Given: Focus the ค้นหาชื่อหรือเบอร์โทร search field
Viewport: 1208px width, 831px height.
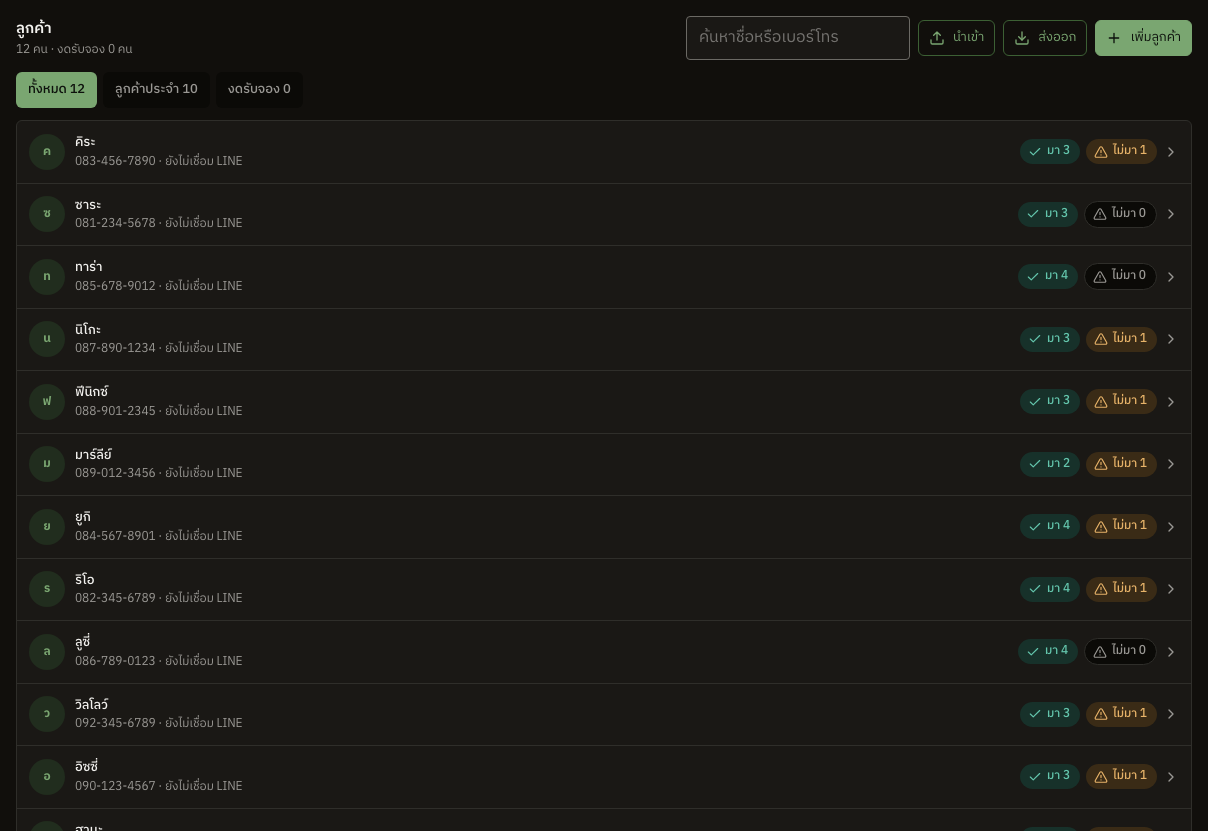Looking at the screenshot, I should coord(798,38).
